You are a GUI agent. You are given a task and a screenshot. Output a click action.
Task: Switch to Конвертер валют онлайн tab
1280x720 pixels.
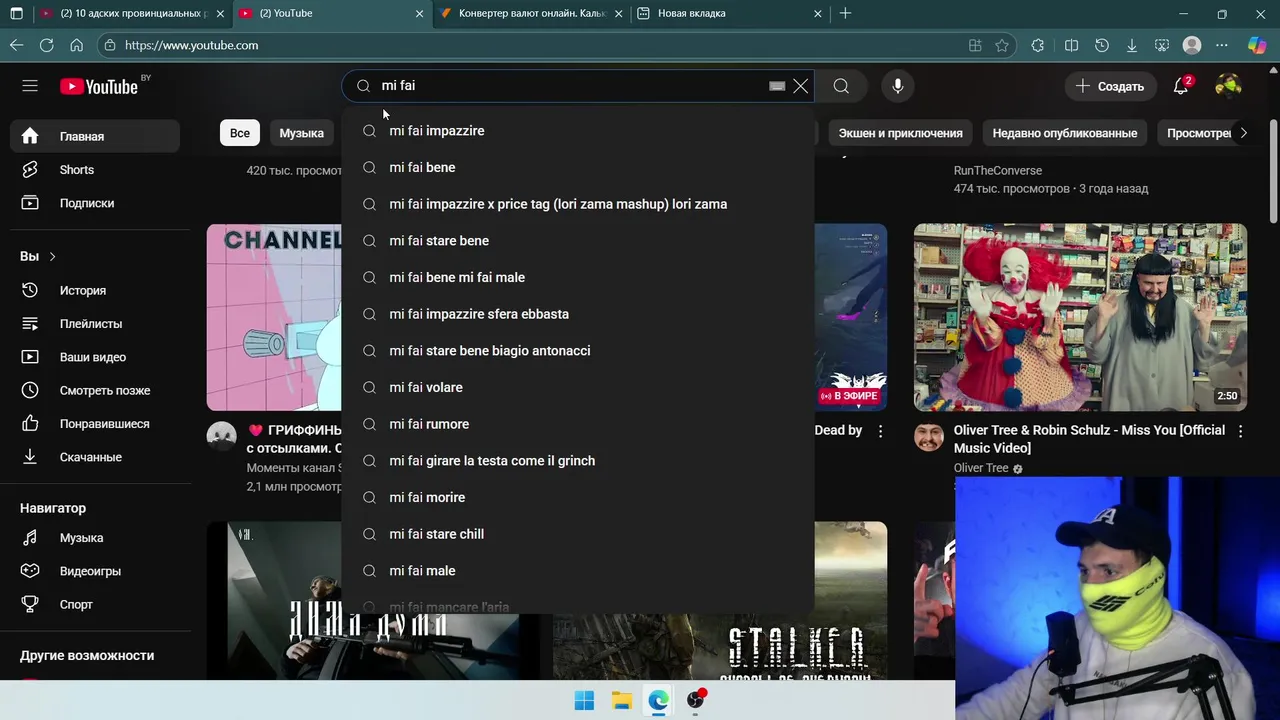(x=533, y=13)
